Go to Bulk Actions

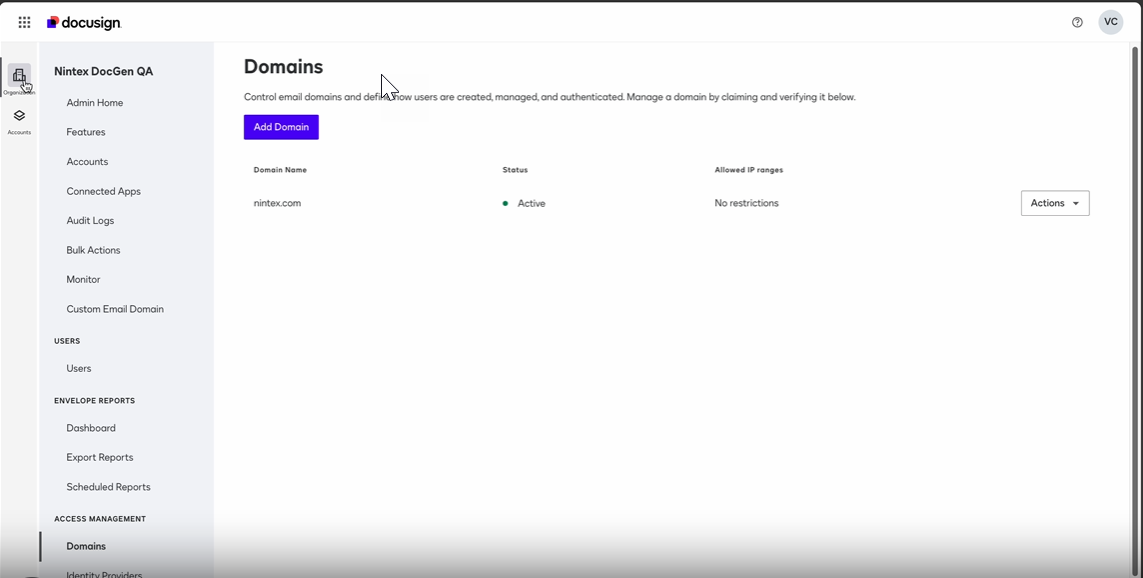[93, 250]
